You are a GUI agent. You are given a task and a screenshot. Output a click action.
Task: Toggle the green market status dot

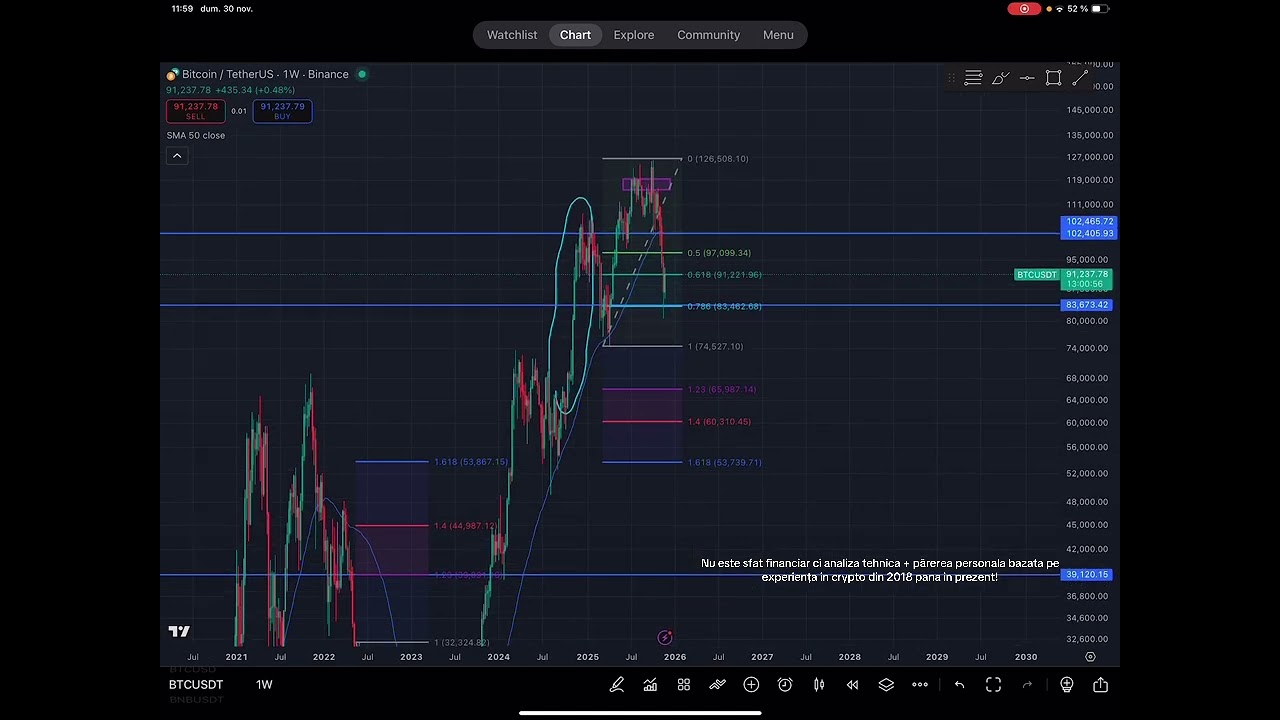(362, 74)
